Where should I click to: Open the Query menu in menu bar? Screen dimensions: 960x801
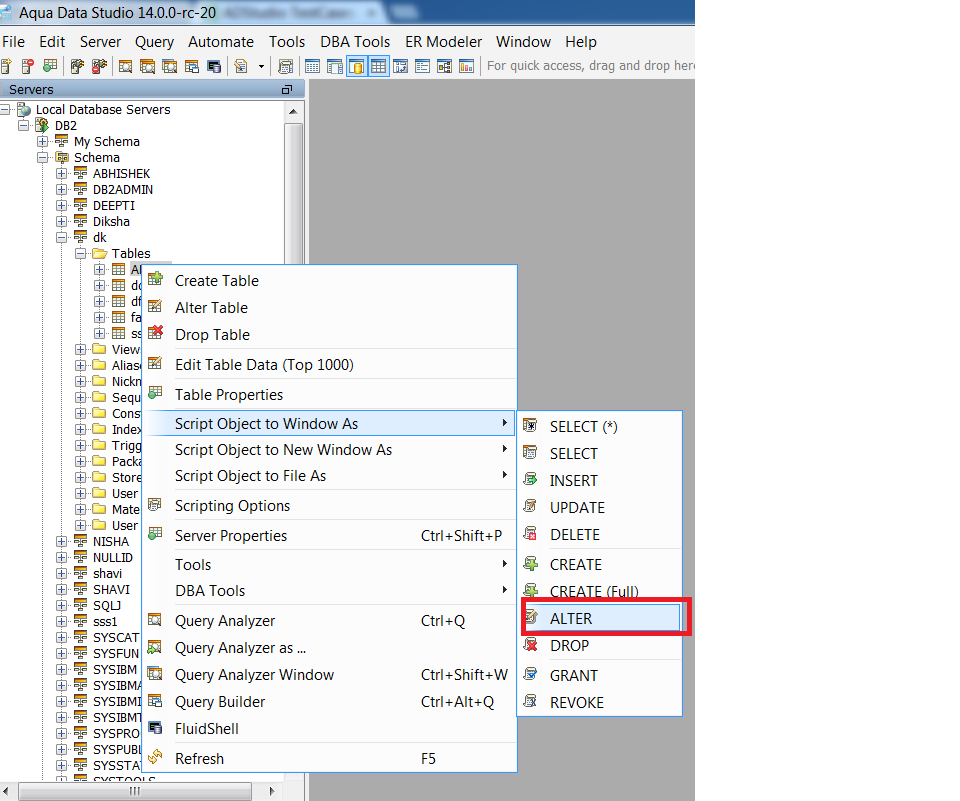point(154,42)
